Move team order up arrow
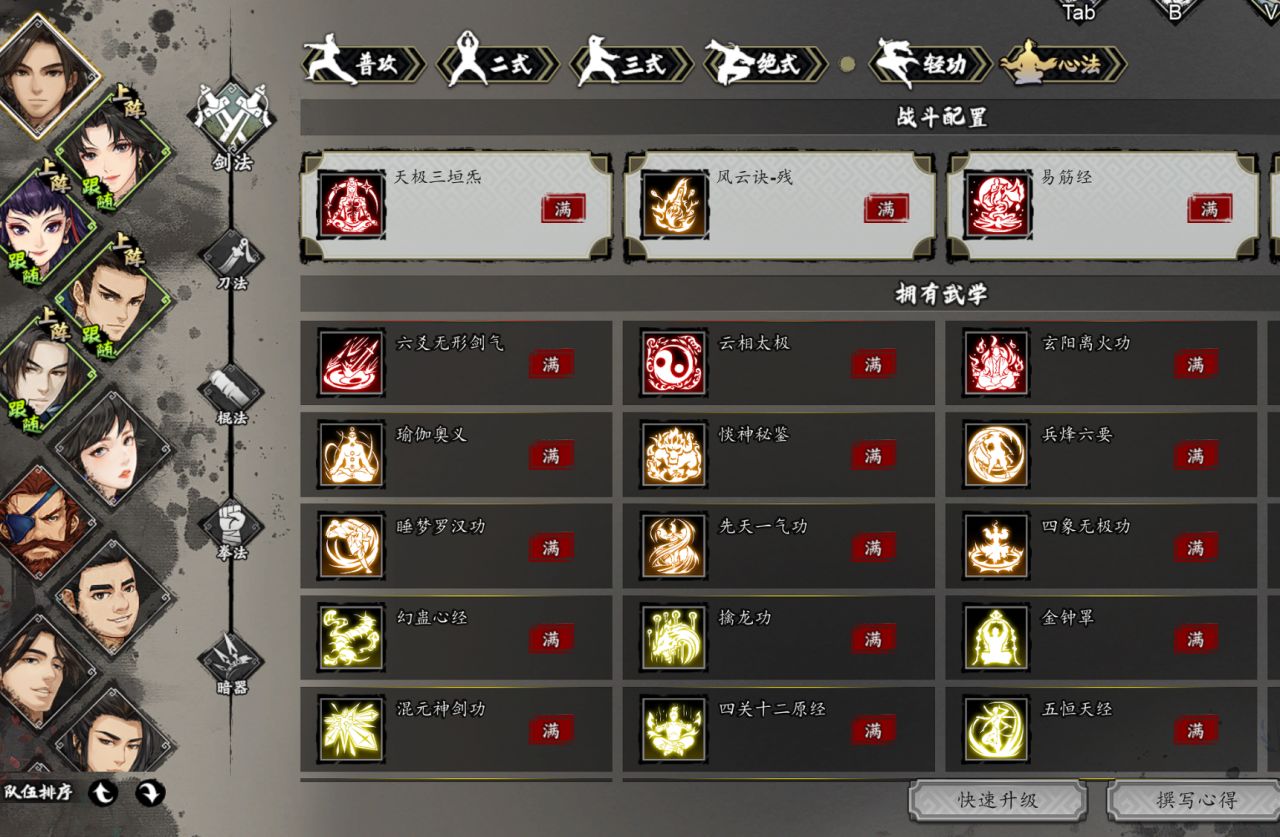 (x=103, y=793)
